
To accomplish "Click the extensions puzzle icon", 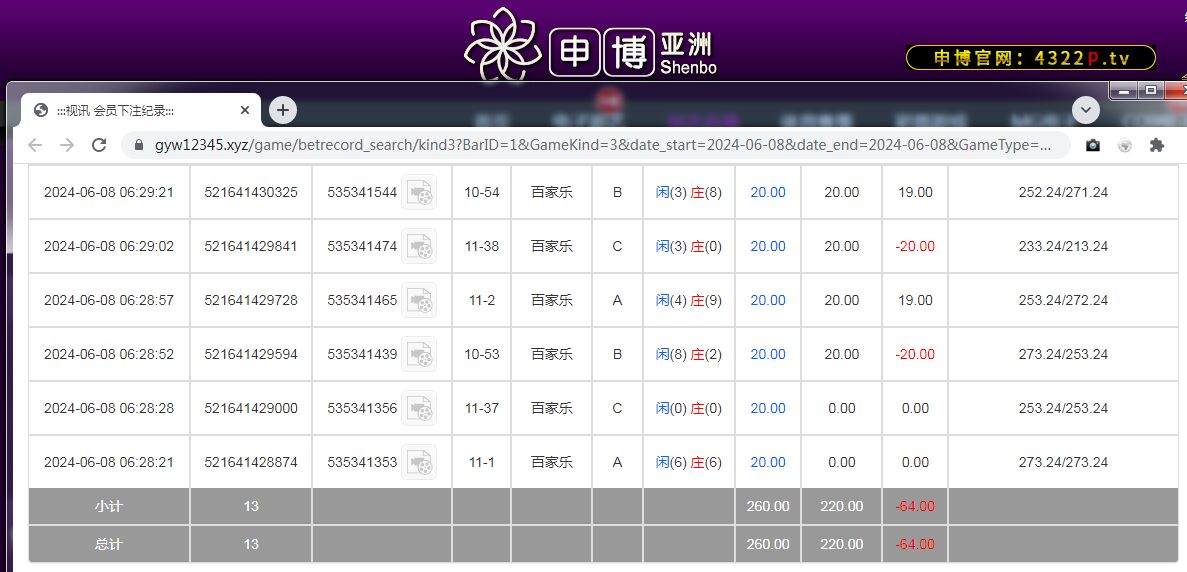I will tap(1157, 145).
